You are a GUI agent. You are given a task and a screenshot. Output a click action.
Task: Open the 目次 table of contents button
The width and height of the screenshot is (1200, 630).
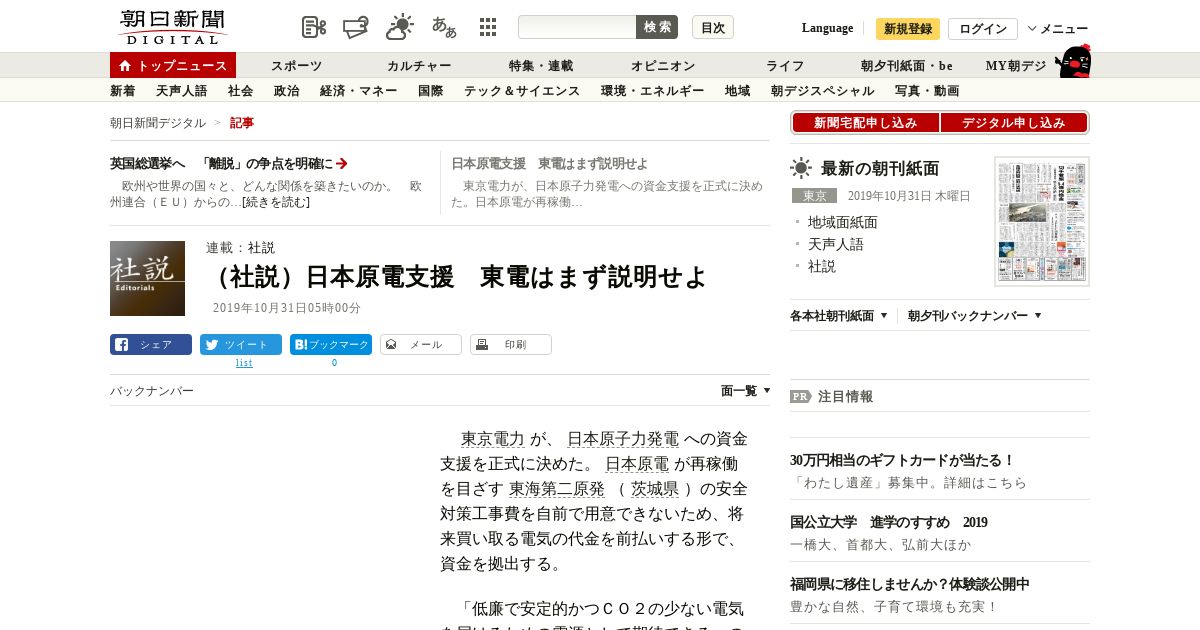pos(713,27)
